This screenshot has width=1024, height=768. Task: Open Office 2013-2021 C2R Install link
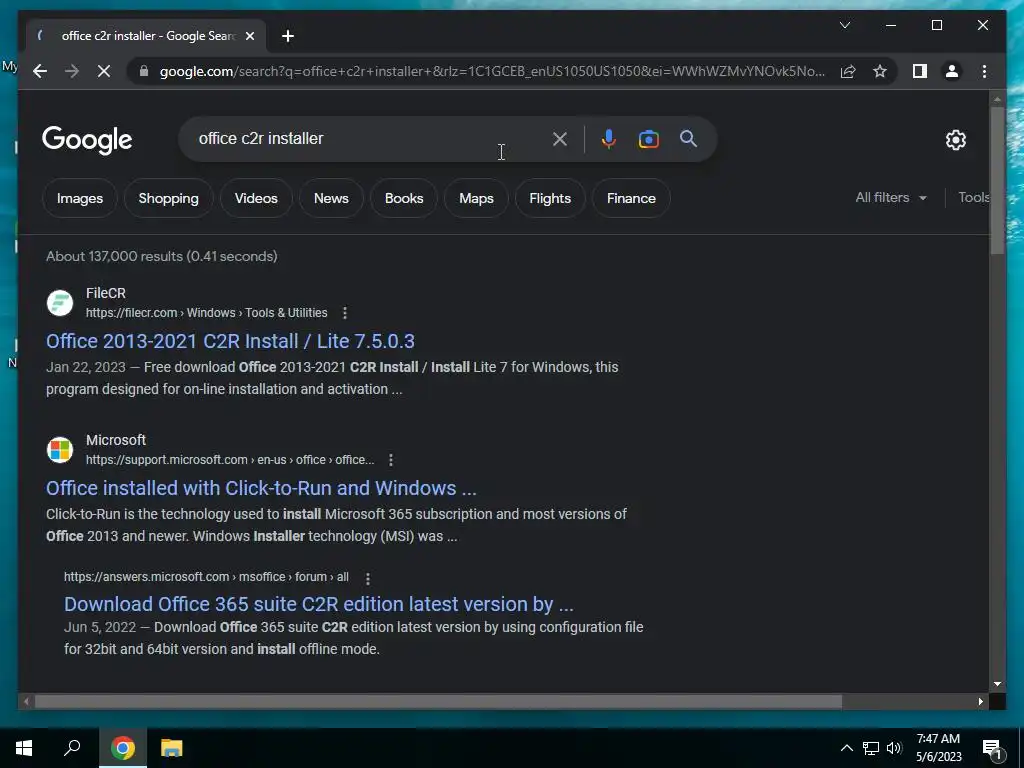pos(230,341)
